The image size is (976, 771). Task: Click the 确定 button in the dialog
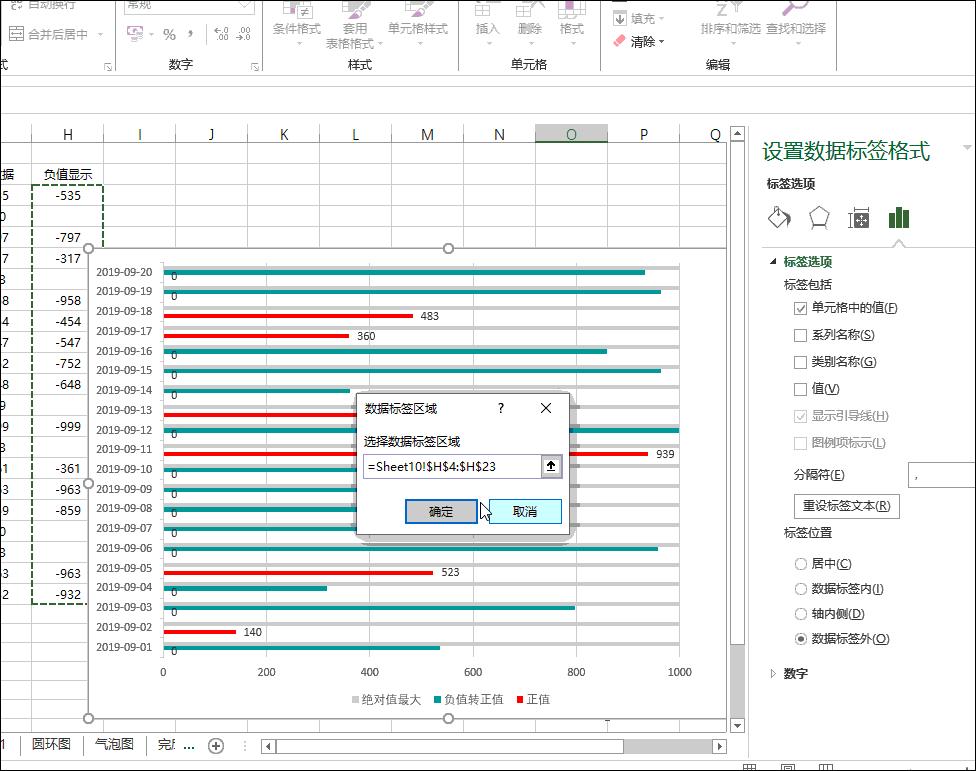pos(440,511)
